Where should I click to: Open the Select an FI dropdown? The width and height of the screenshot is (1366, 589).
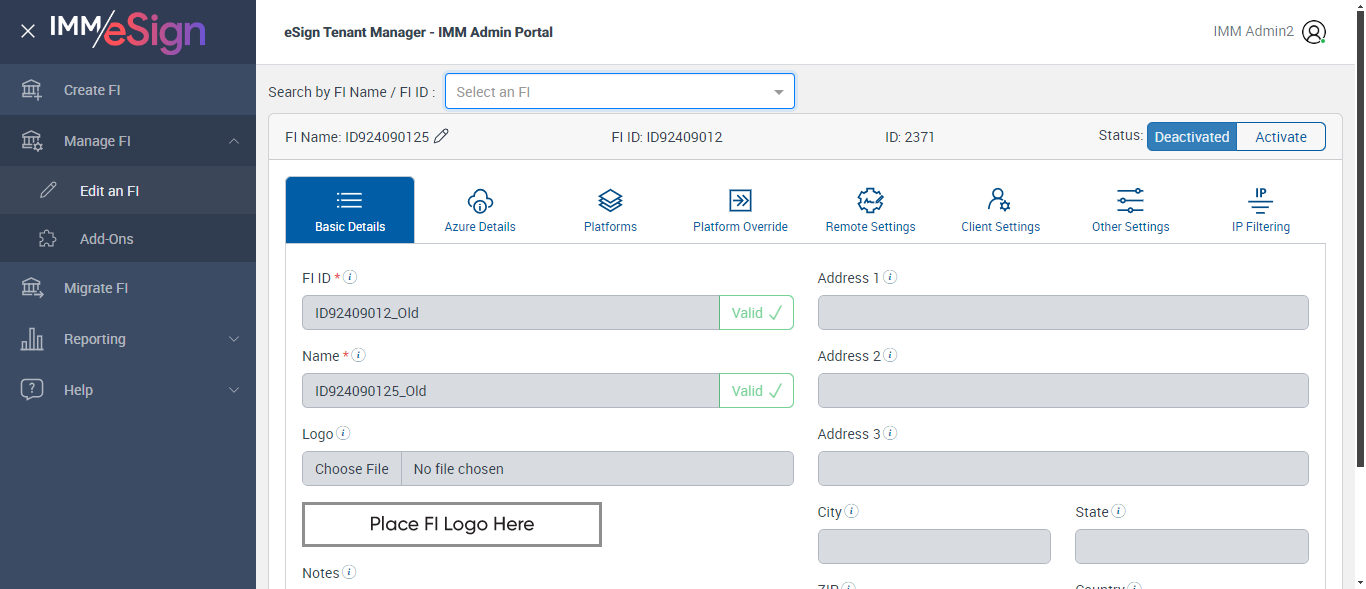coord(620,92)
